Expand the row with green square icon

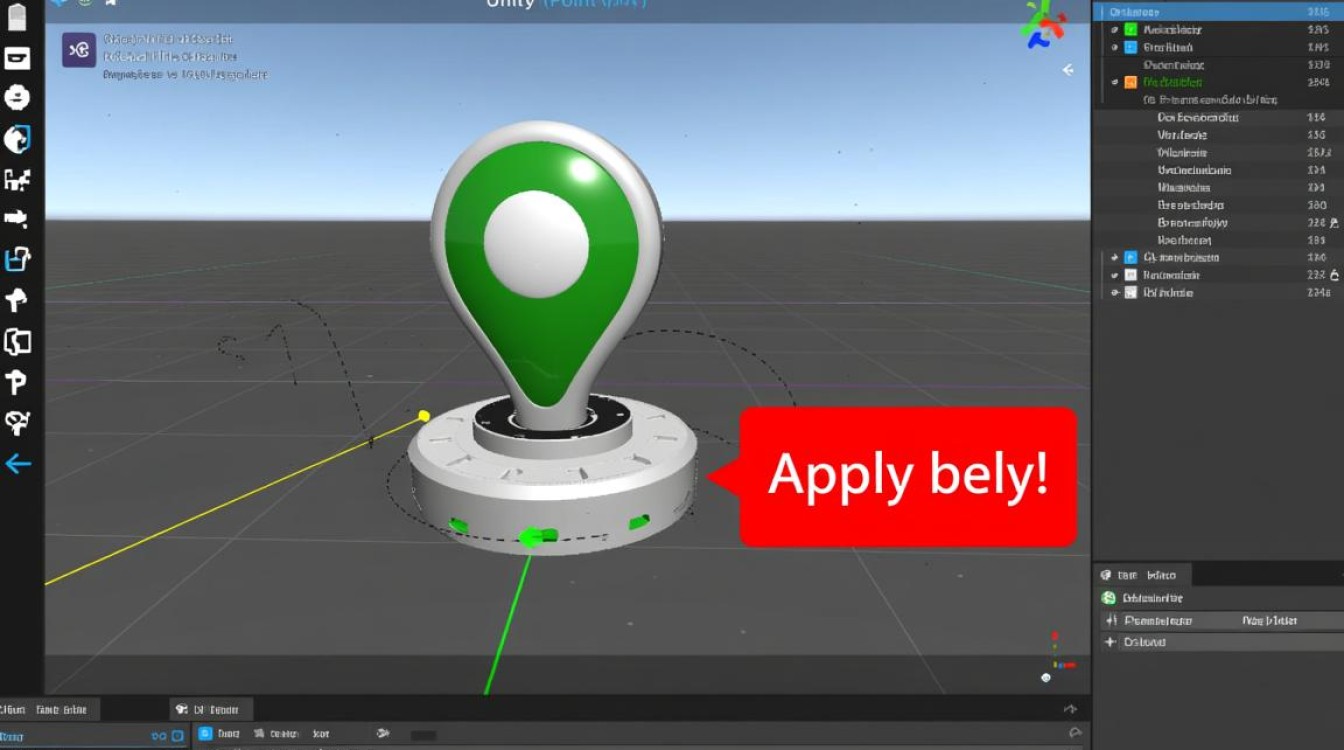click(x=1114, y=30)
